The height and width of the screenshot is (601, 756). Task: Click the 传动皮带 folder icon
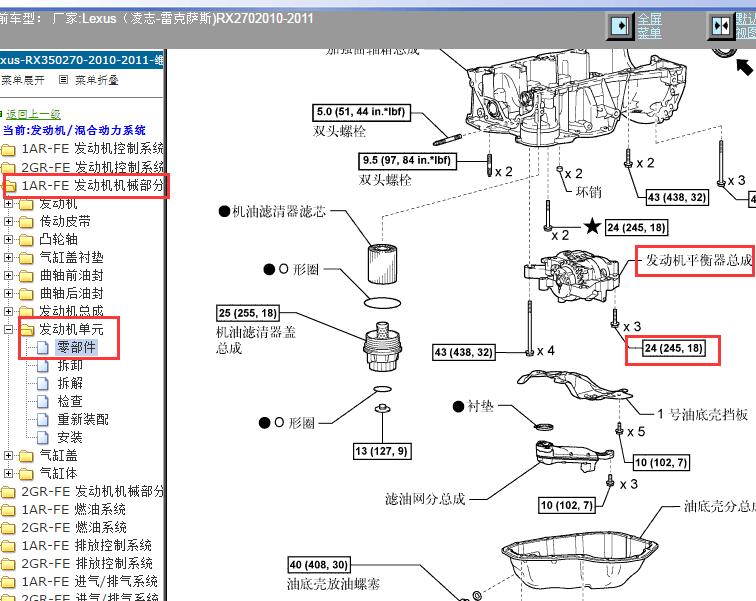click(26, 222)
